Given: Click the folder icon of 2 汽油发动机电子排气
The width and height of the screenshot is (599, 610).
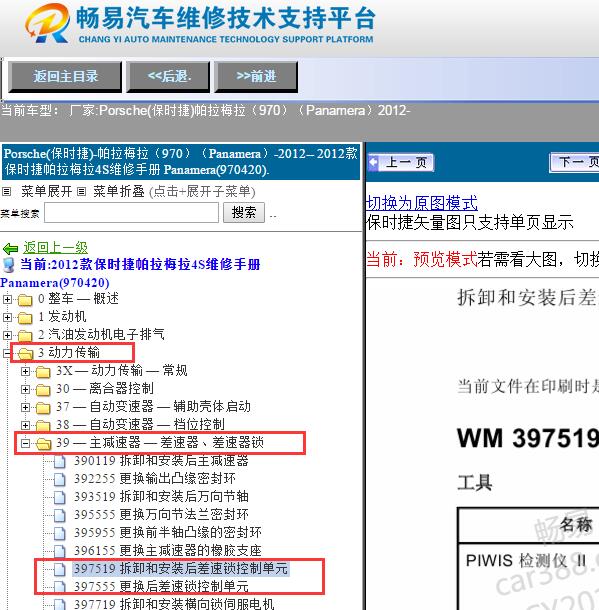Looking at the screenshot, I should click(x=25, y=336).
